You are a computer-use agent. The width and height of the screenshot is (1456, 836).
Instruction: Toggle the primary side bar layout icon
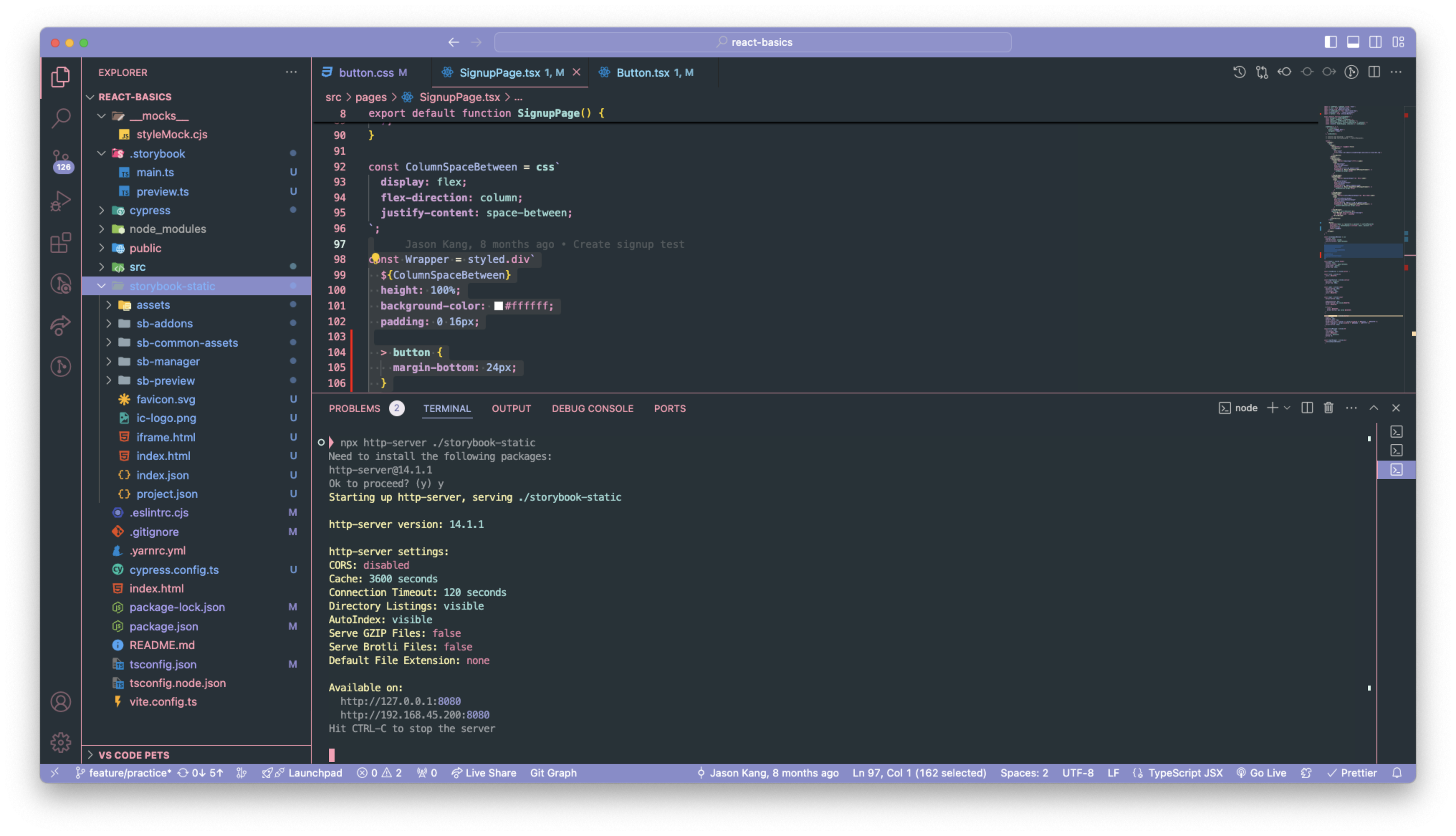1331,42
